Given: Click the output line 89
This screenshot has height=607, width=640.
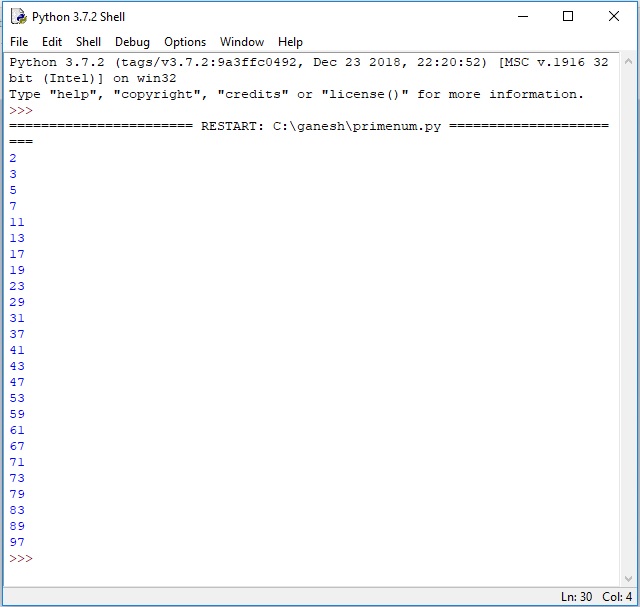Looking at the screenshot, I should coord(17,526).
